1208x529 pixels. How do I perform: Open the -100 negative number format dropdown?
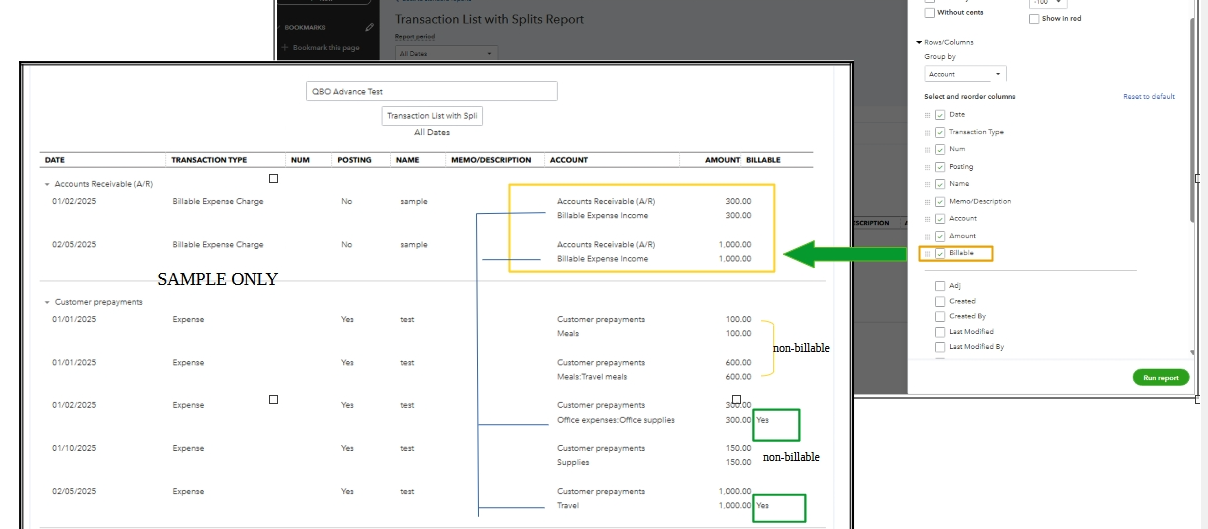click(x=1048, y=3)
